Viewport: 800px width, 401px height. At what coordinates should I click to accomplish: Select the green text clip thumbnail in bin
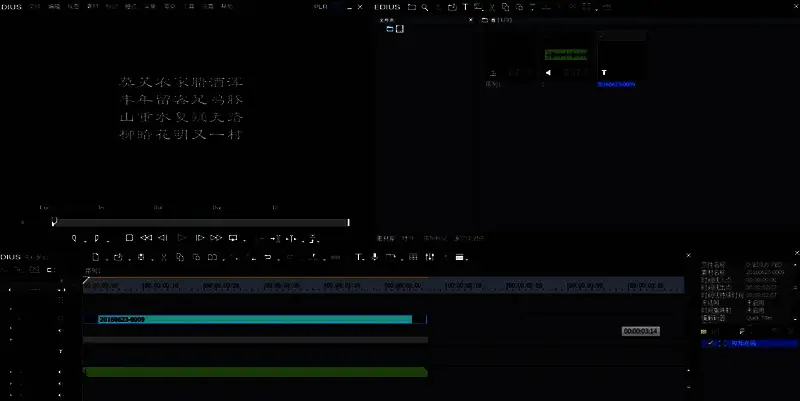click(x=565, y=55)
